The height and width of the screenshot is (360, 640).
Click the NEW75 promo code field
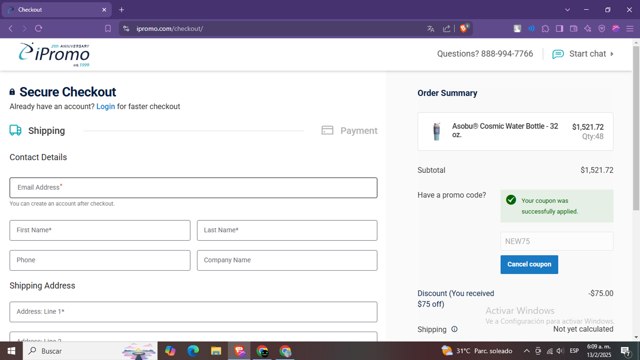(x=557, y=241)
